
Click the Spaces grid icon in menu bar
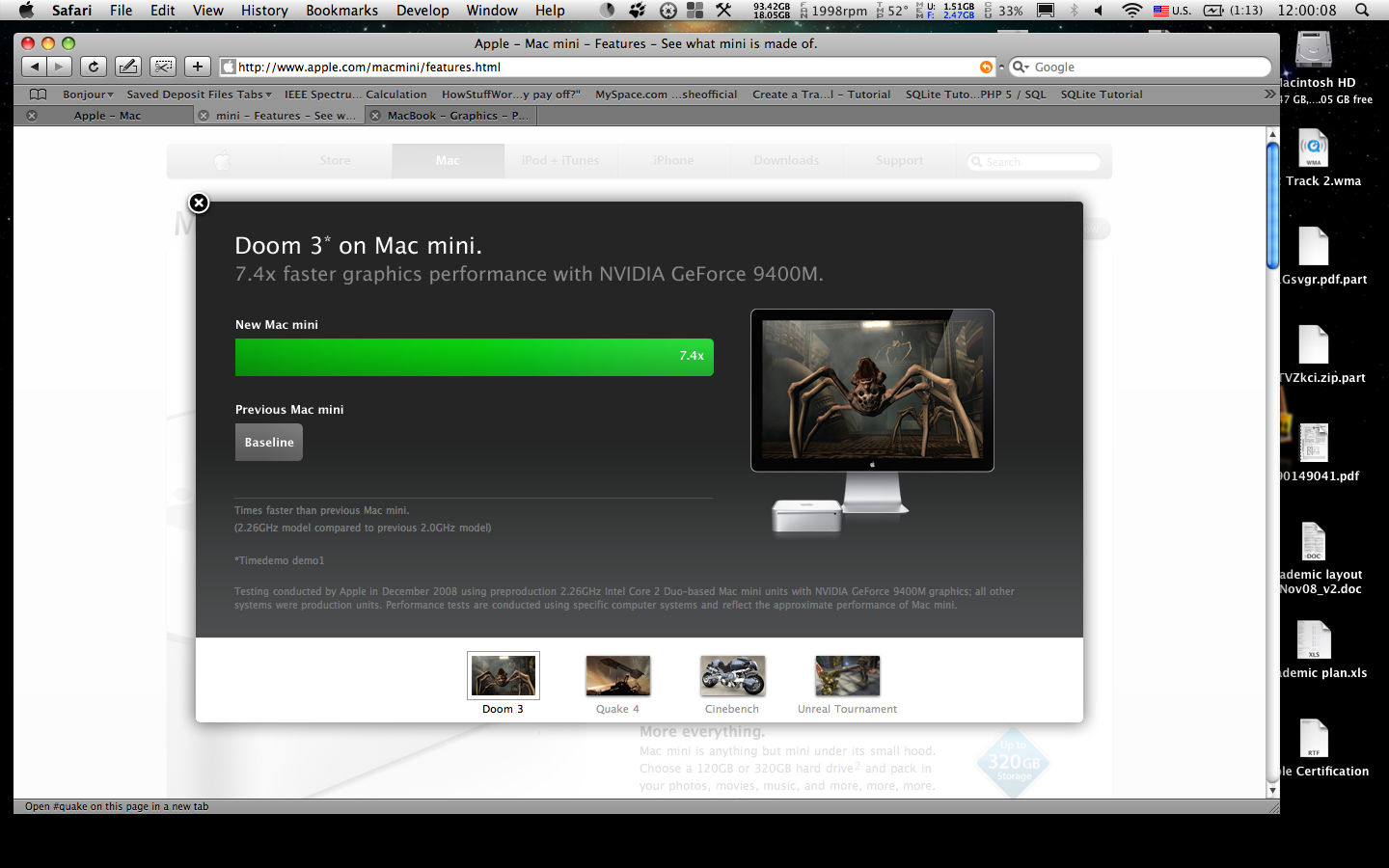click(x=694, y=11)
